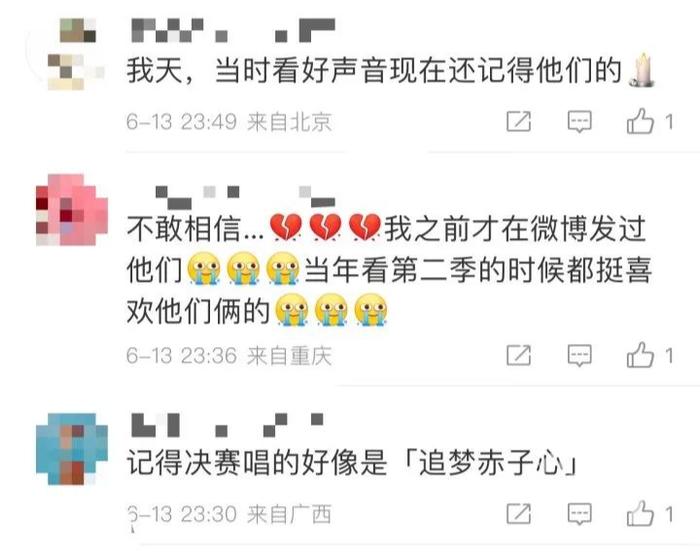Repost the comment from Beijing
This screenshot has height=554, width=700.
tap(519, 121)
